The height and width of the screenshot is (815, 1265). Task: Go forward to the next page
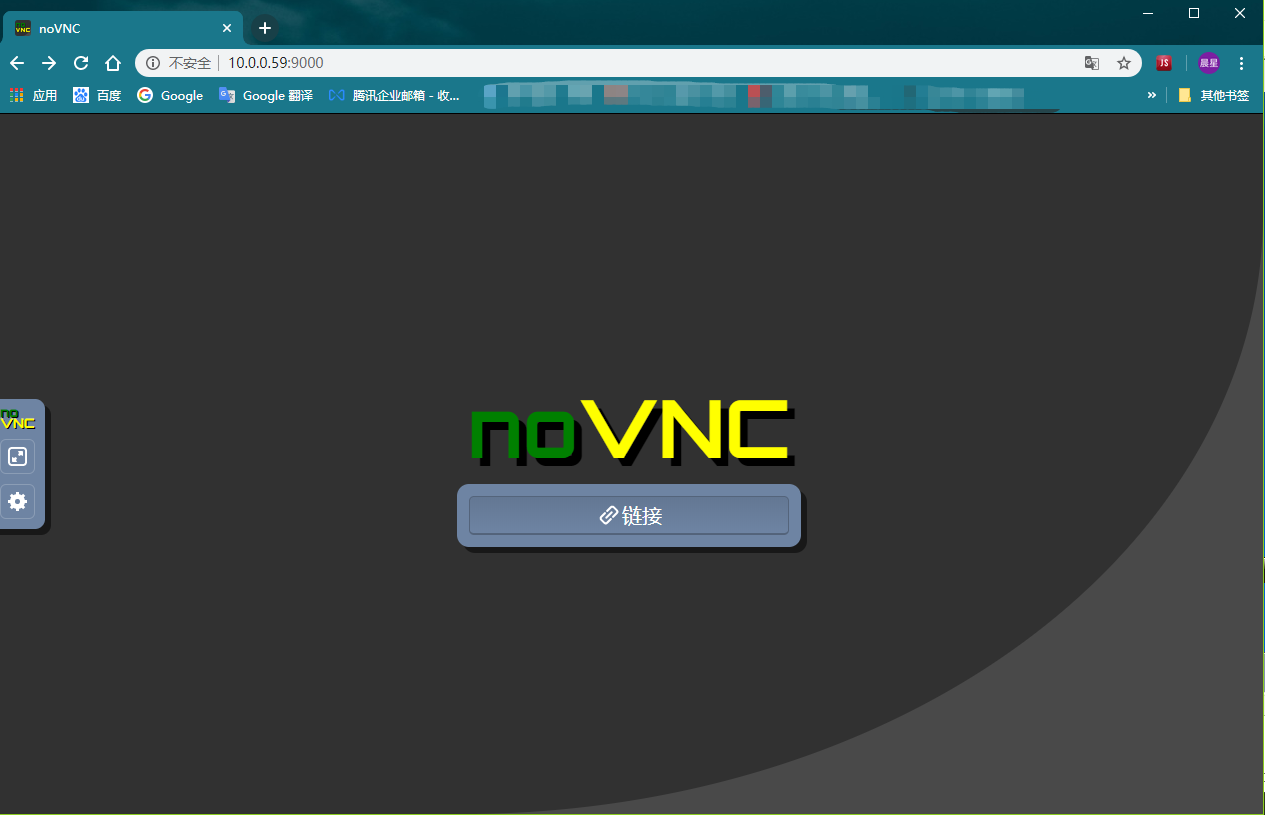pyautogui.click(x=49, y=63)
